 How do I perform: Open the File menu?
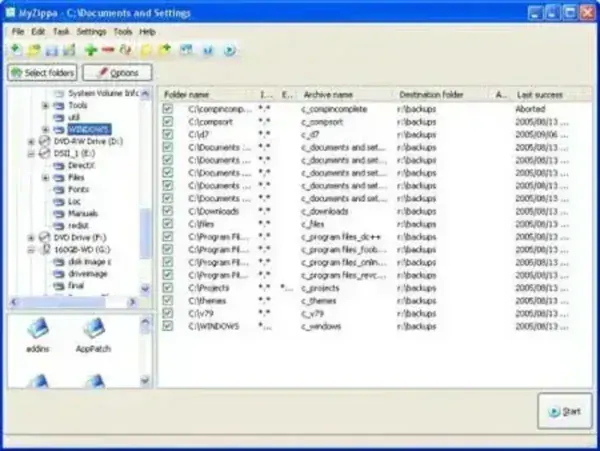tap(18, 32)
